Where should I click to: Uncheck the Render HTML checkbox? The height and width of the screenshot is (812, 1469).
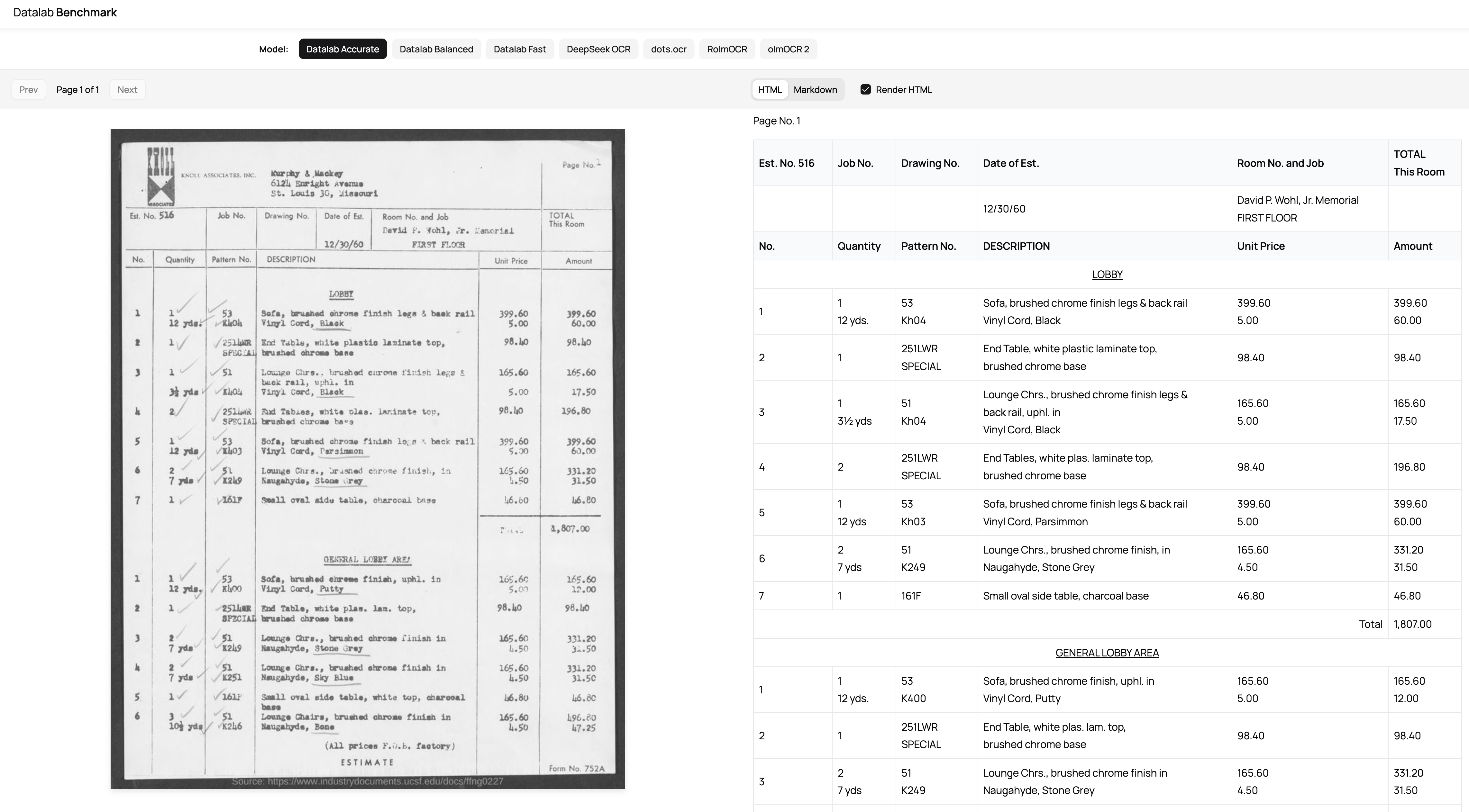(865, 89)
